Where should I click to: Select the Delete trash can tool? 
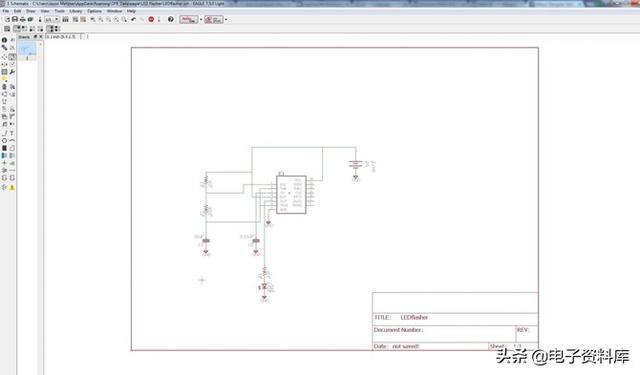coord(4,87)
